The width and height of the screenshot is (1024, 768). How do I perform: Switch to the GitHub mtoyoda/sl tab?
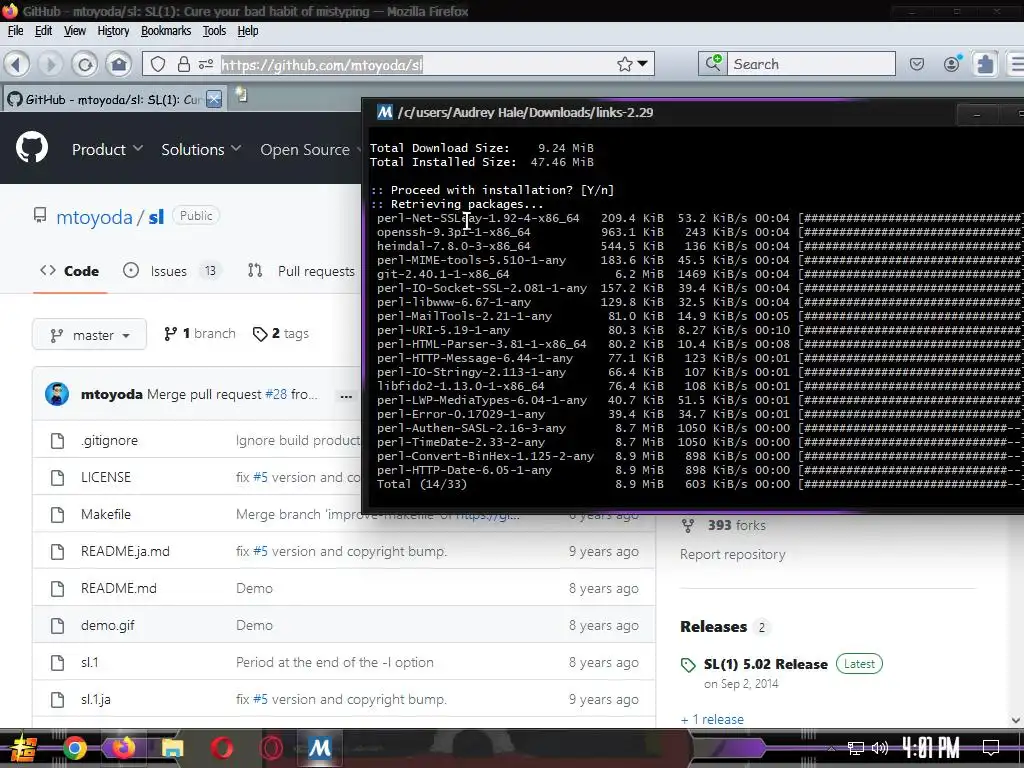(114, 99)
